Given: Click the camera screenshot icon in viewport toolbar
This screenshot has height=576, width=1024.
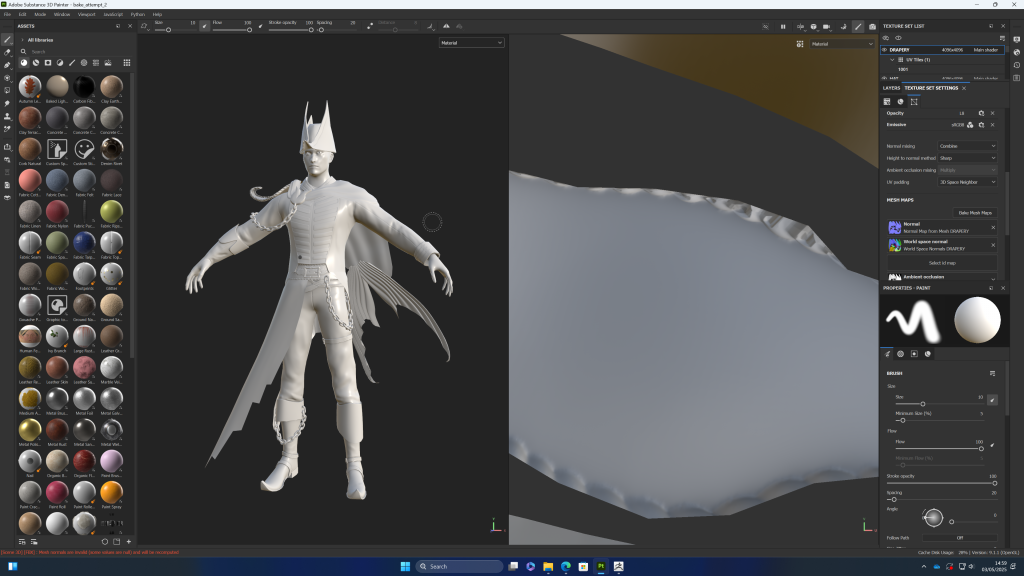Looking at the screenshot, I should point(872,27).
